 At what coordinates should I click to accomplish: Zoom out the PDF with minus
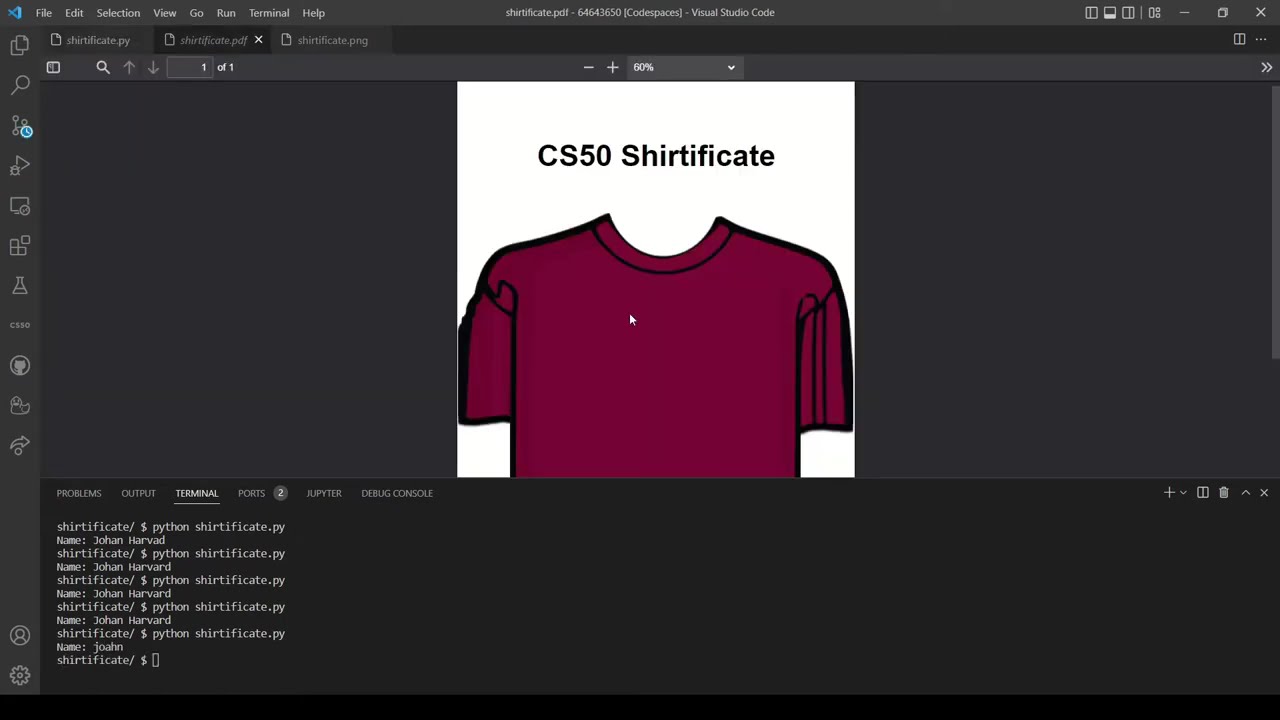click(588, 67)
